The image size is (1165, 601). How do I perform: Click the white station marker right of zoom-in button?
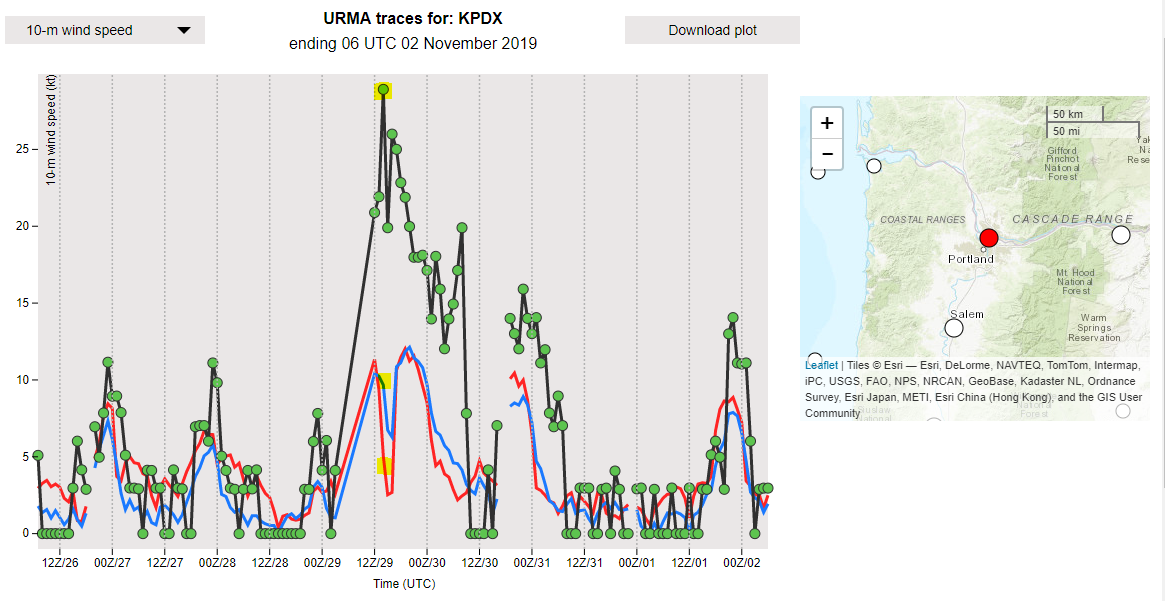tap(874, 166)
